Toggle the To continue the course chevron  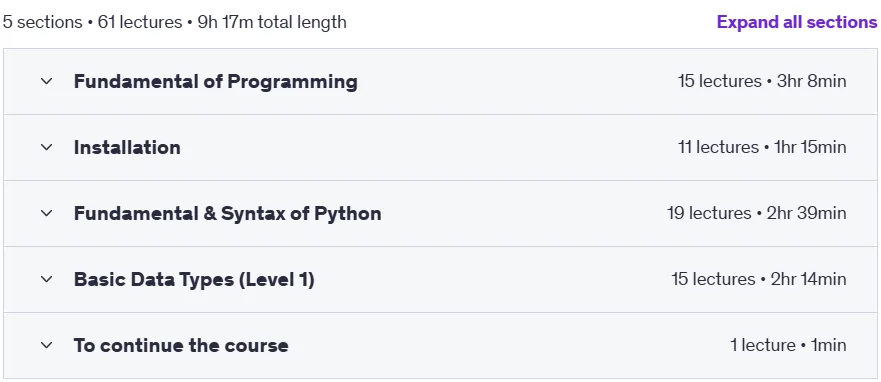(47, 345)
